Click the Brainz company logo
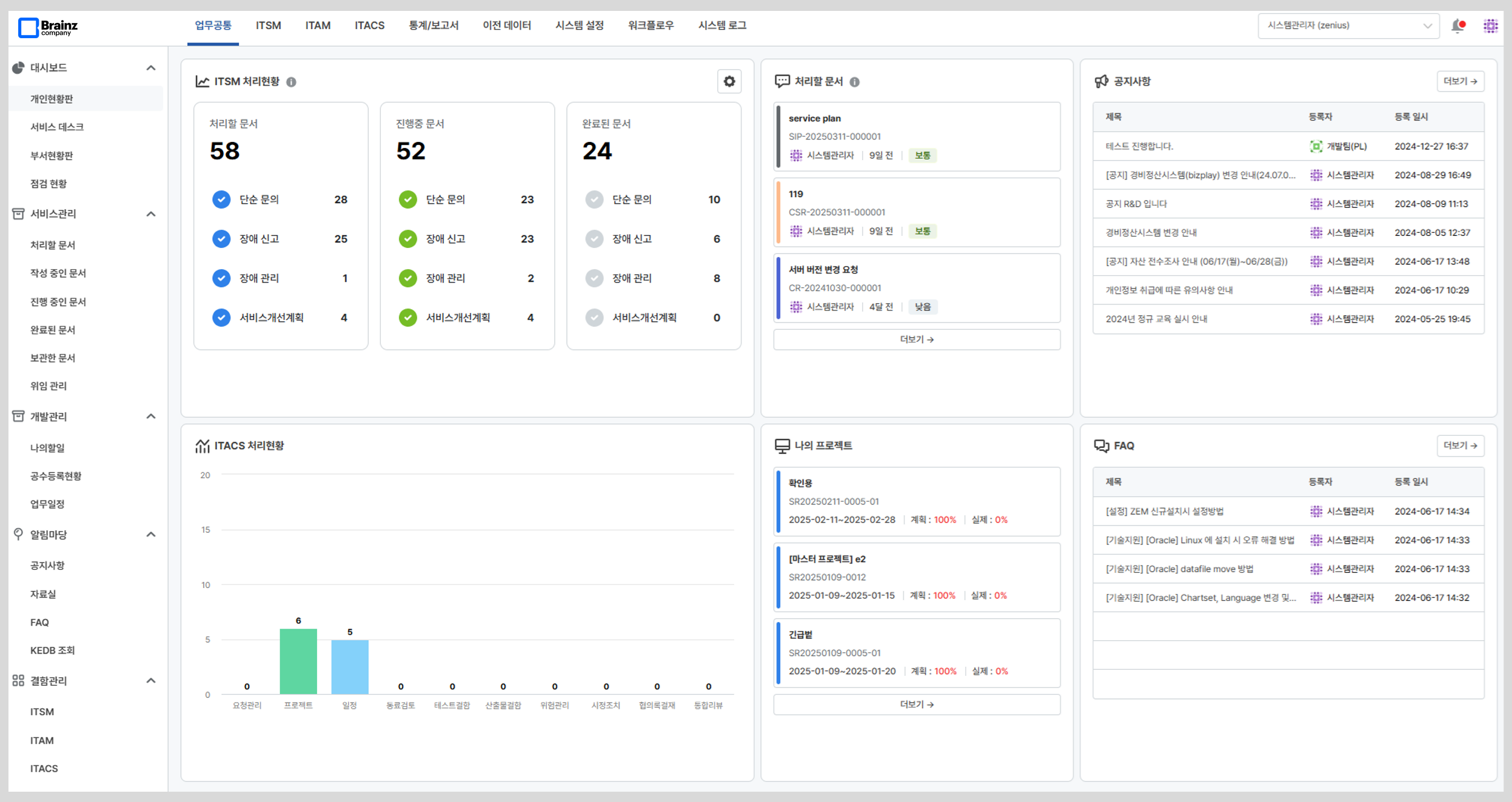The height and width of the screenshot is (802, 1512). point(48,27)
